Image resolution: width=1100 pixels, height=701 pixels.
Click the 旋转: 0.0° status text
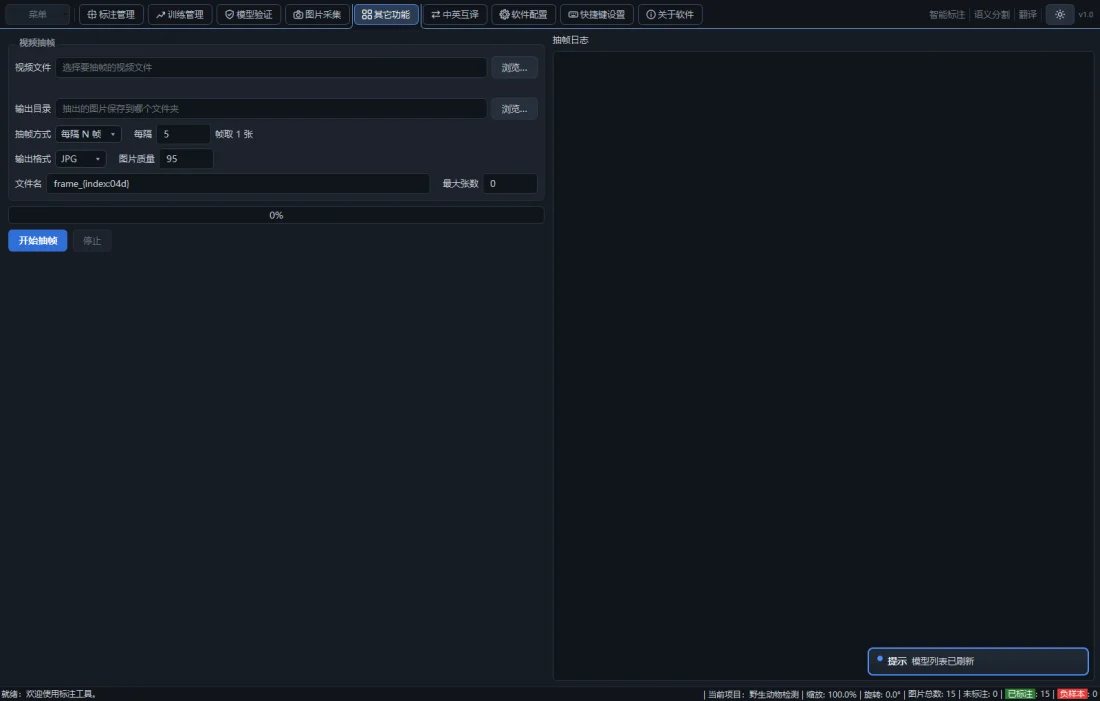pos(882,695)
